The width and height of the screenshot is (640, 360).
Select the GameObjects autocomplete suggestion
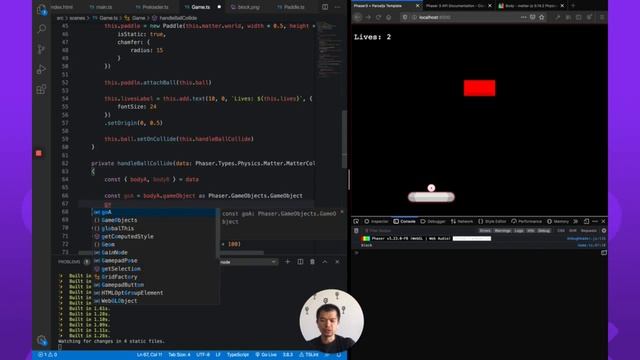click(155, 220)
